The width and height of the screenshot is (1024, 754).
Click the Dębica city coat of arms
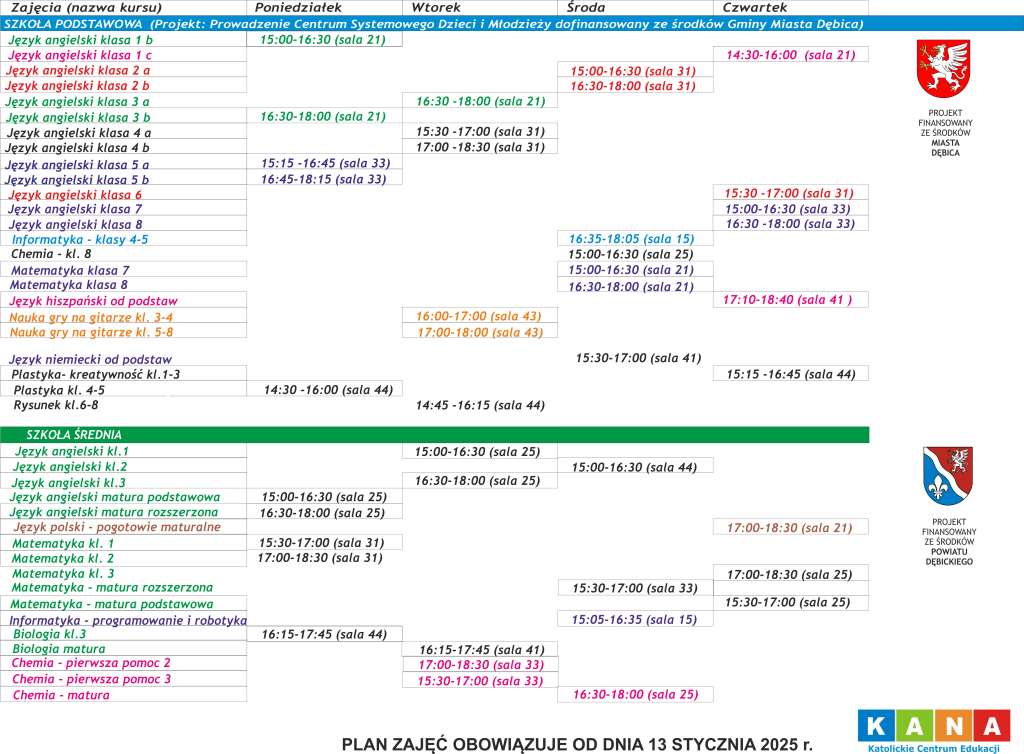943,69
